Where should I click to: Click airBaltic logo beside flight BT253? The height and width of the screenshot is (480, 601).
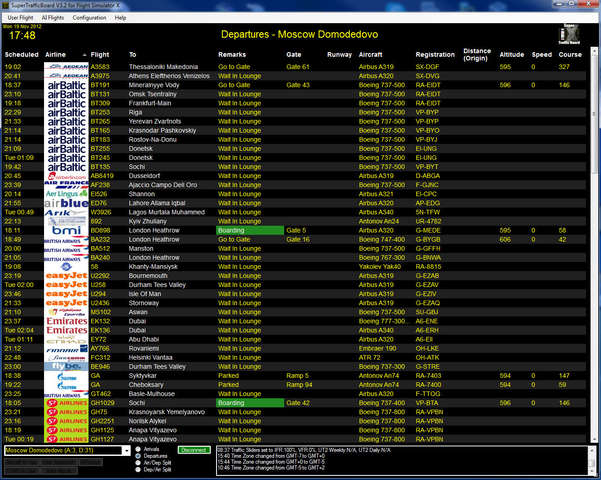click(66, 112)
